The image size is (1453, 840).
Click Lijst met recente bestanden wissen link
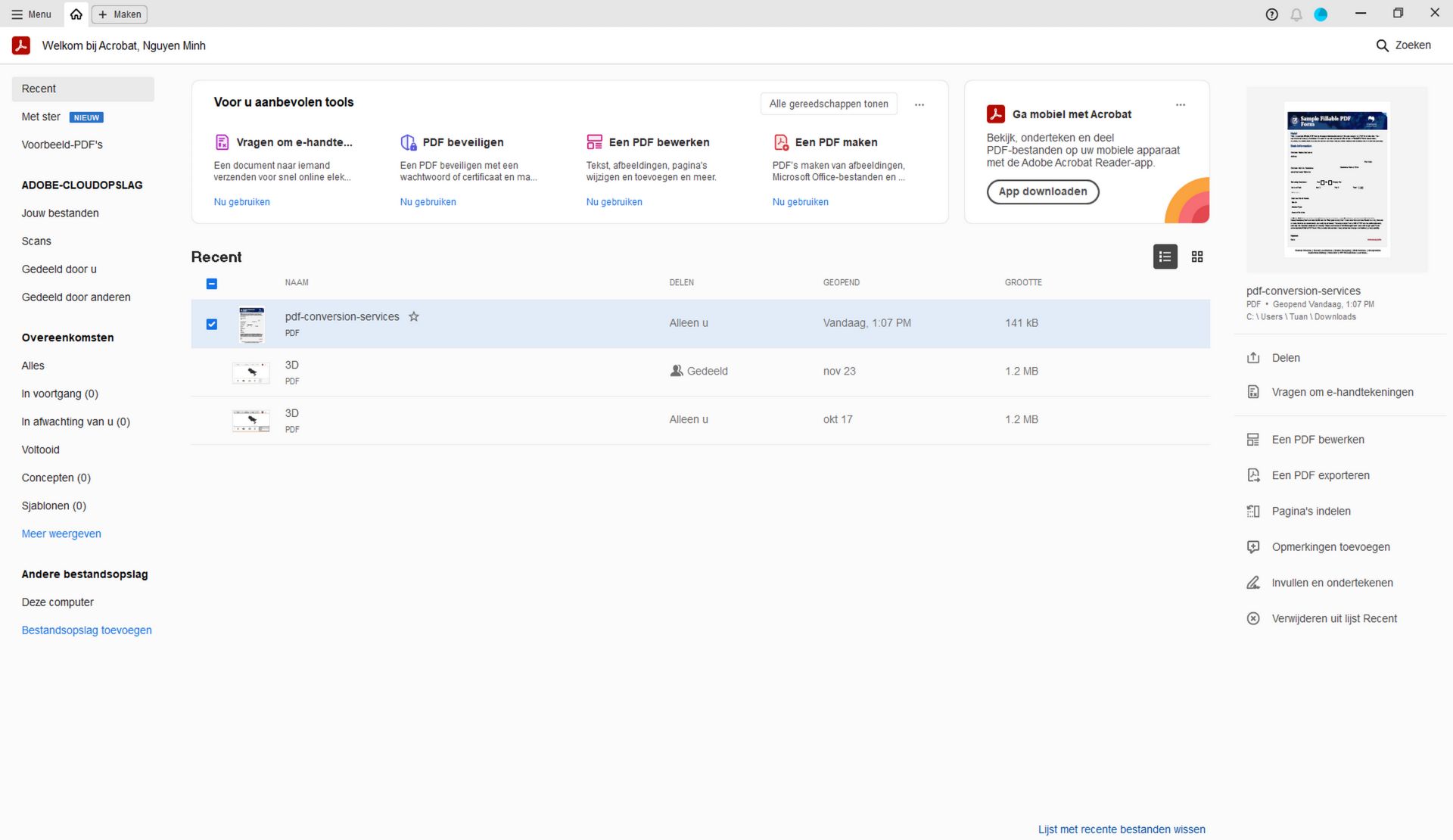coord(1121,829)
